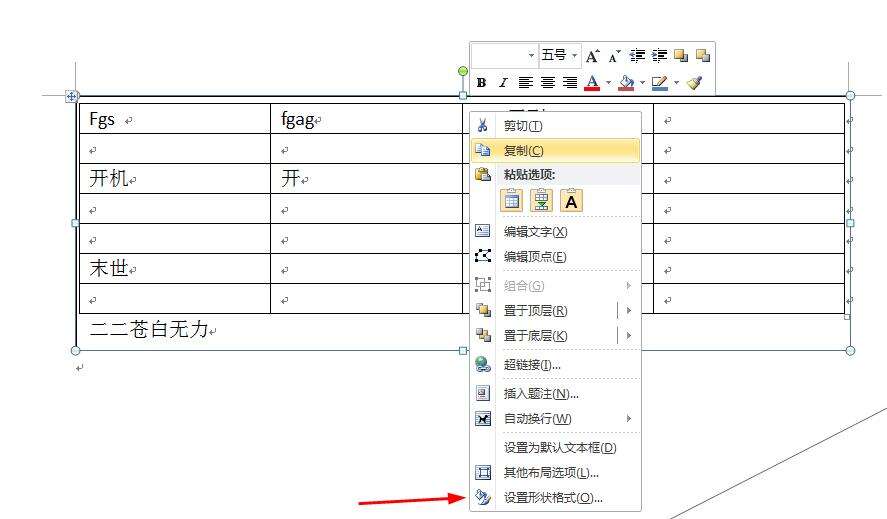Click the cell containing single 开

(367, 178)
